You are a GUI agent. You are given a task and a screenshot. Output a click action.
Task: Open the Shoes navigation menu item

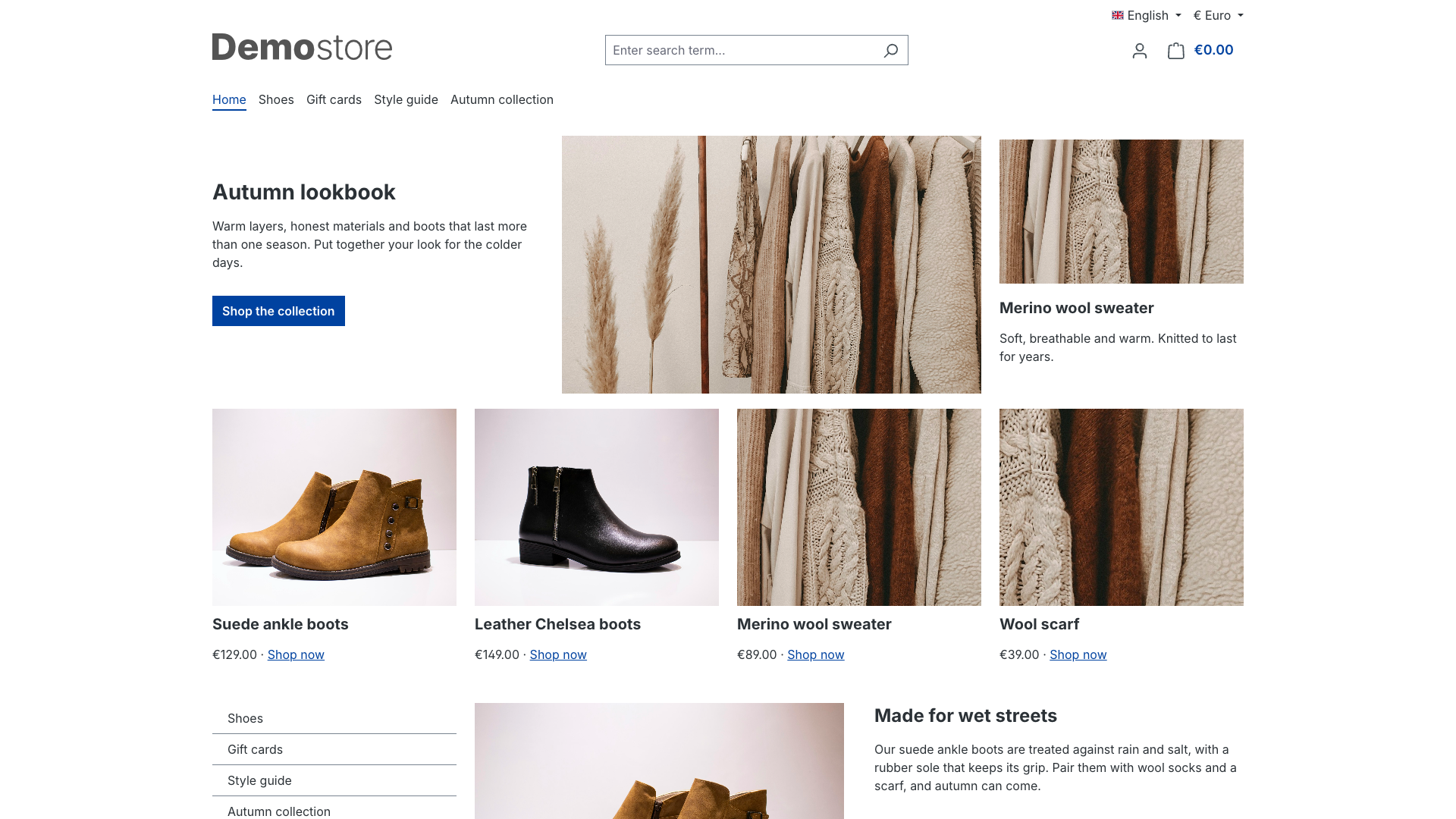click(276, 99)
